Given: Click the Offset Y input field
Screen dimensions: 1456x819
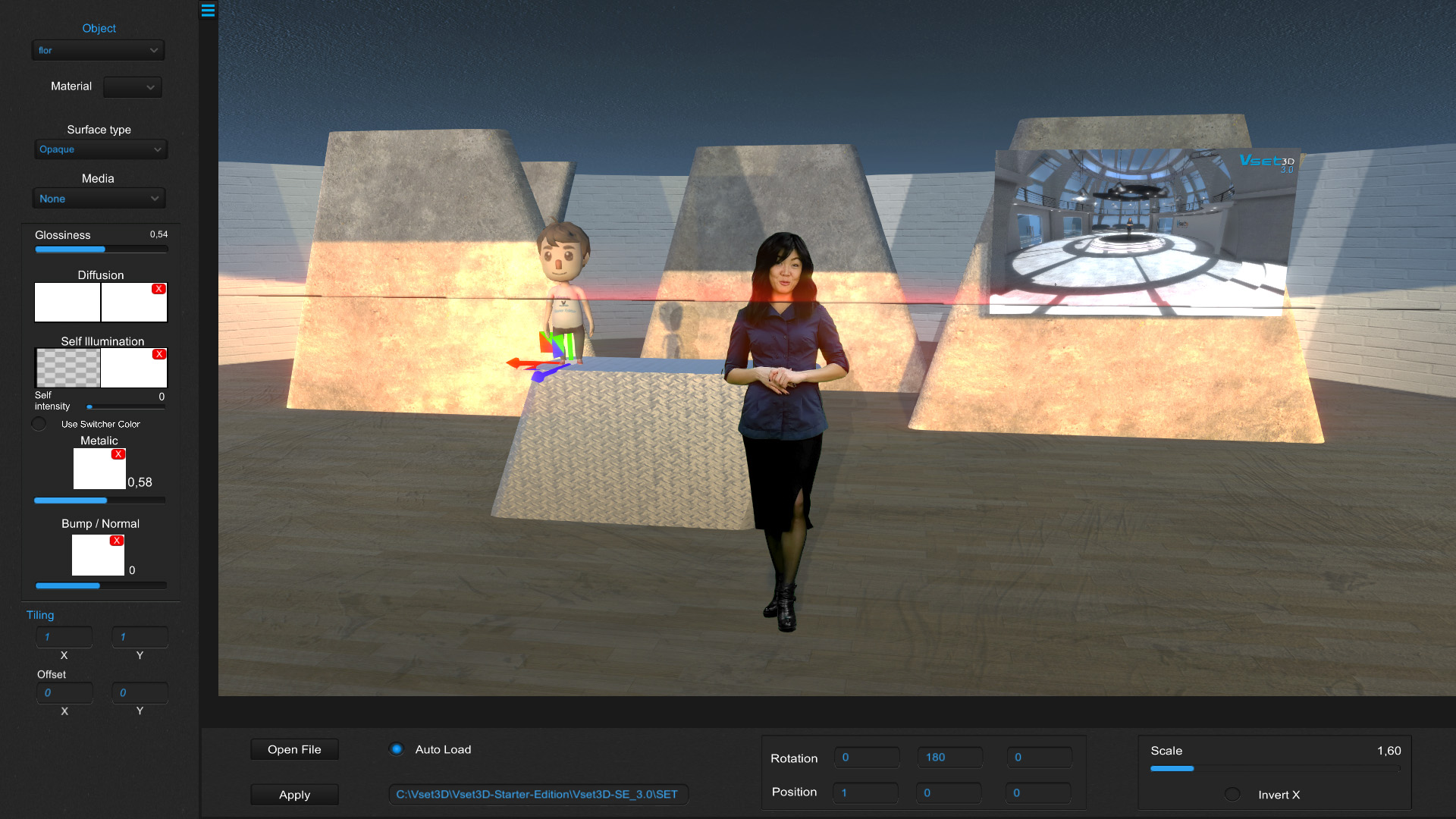Looking at the screenshot, I should [x=140, y=692].
